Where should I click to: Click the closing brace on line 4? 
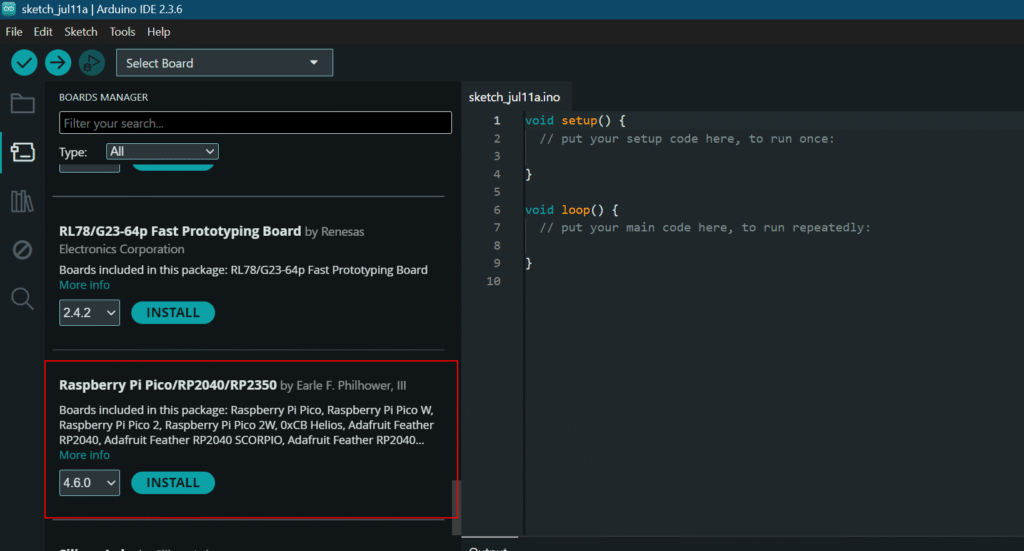pos(529,174)
